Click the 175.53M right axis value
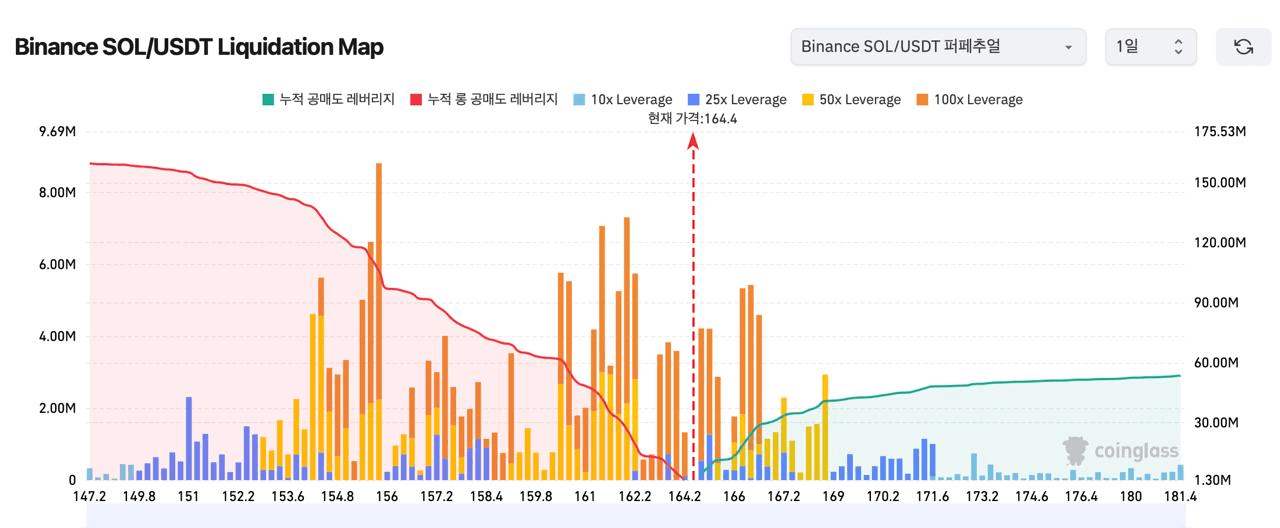This screenshot has width=1280, height=528. (x=1220, y=132)
